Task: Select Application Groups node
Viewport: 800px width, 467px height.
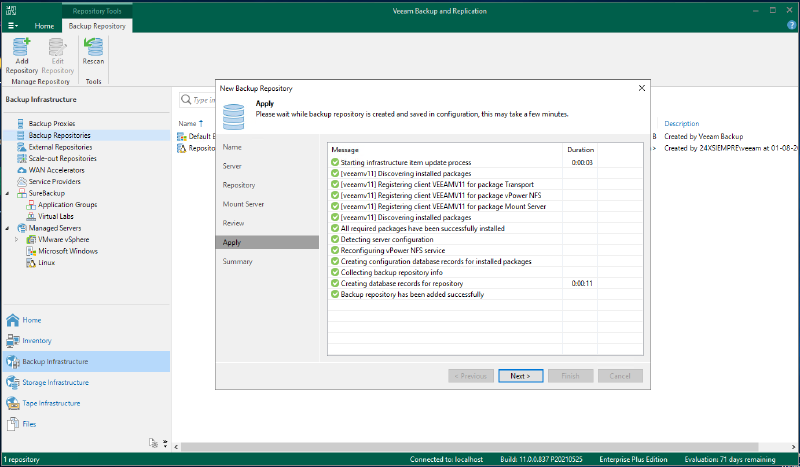Action: [67, 204]
